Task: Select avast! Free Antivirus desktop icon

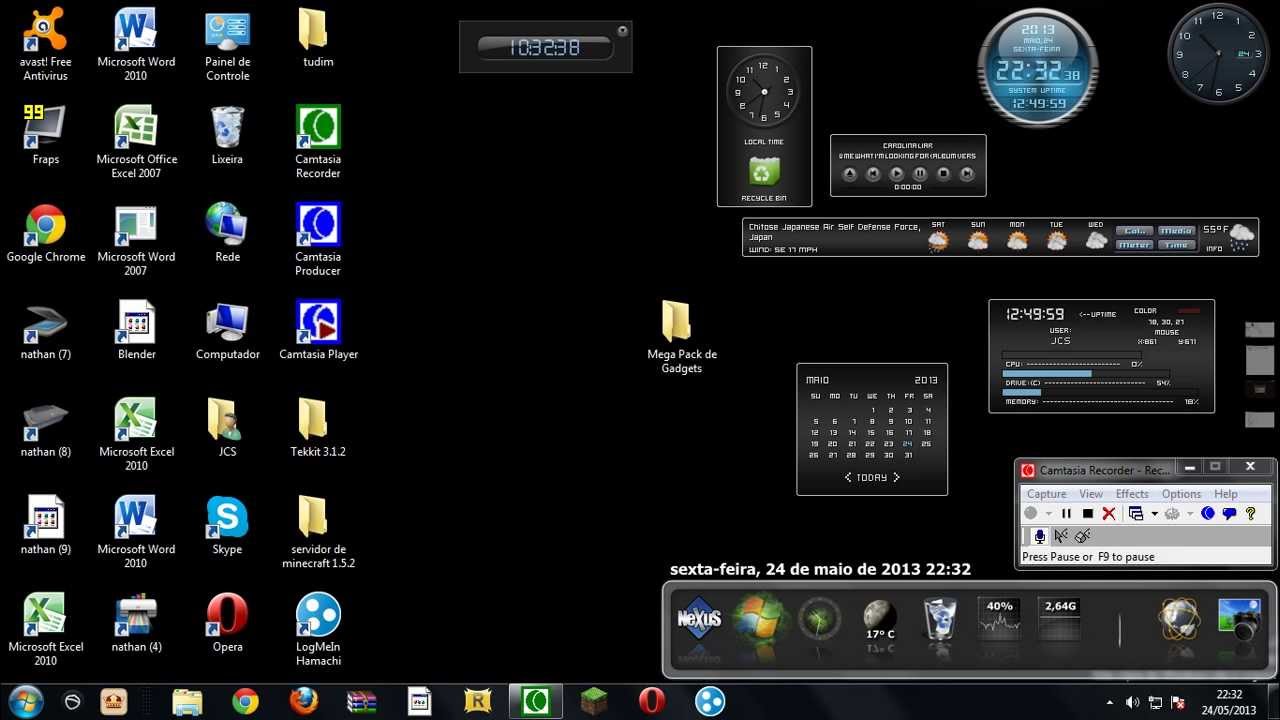Action: click(46, 45)
